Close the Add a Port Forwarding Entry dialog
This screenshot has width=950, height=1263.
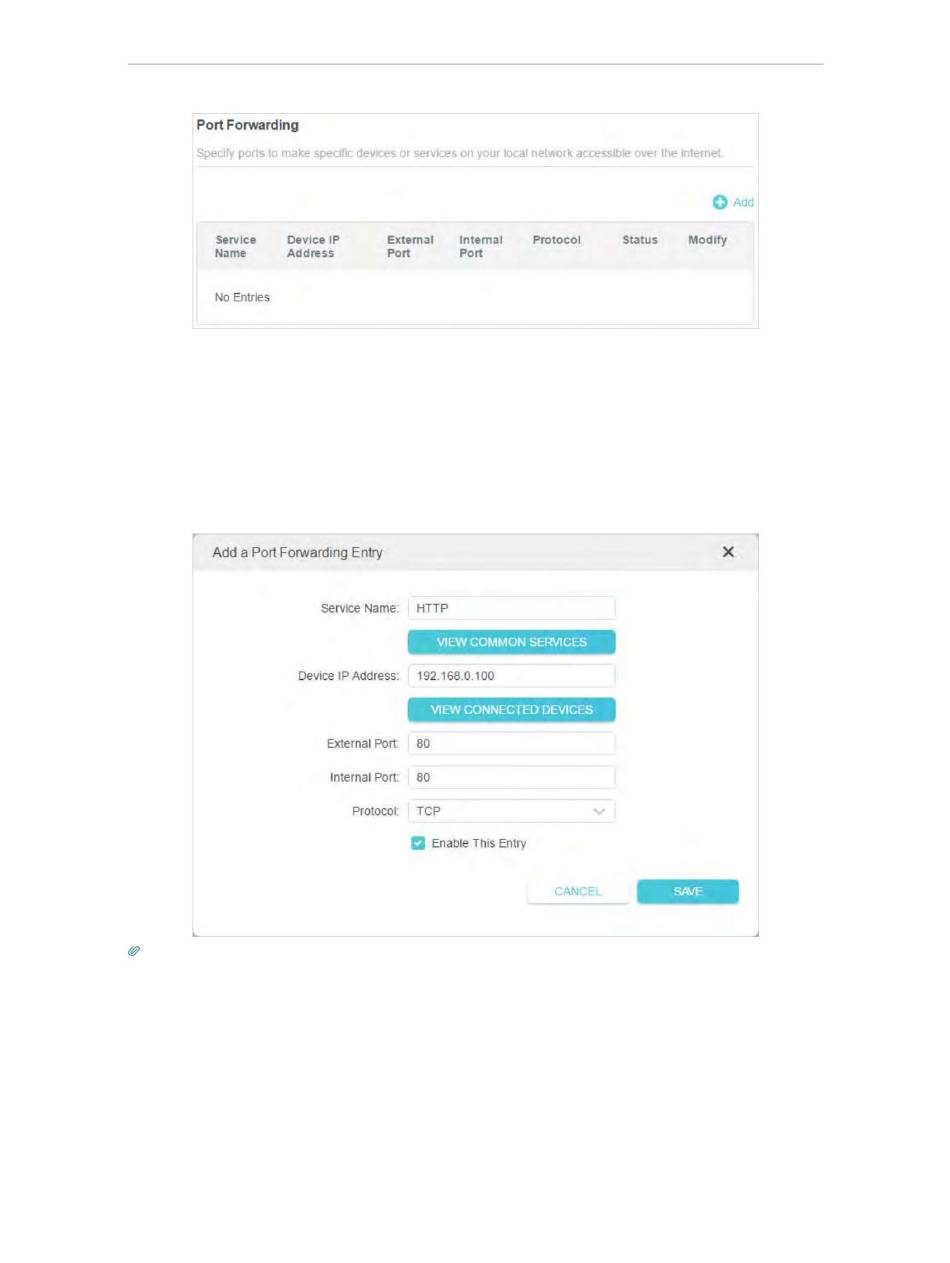pyautogui.click(x=728, y=552)
